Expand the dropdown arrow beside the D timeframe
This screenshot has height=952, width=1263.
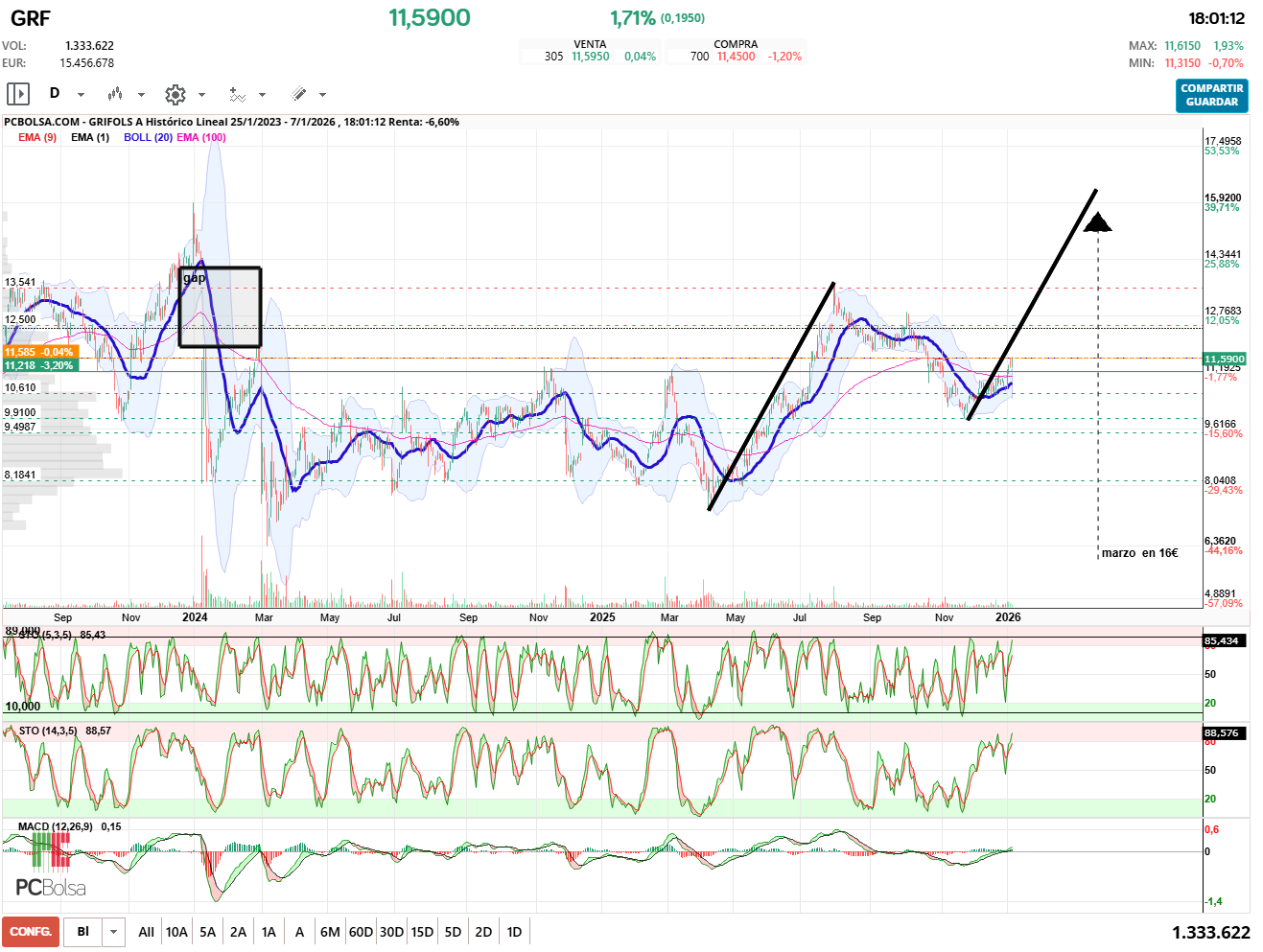[81, 95]
